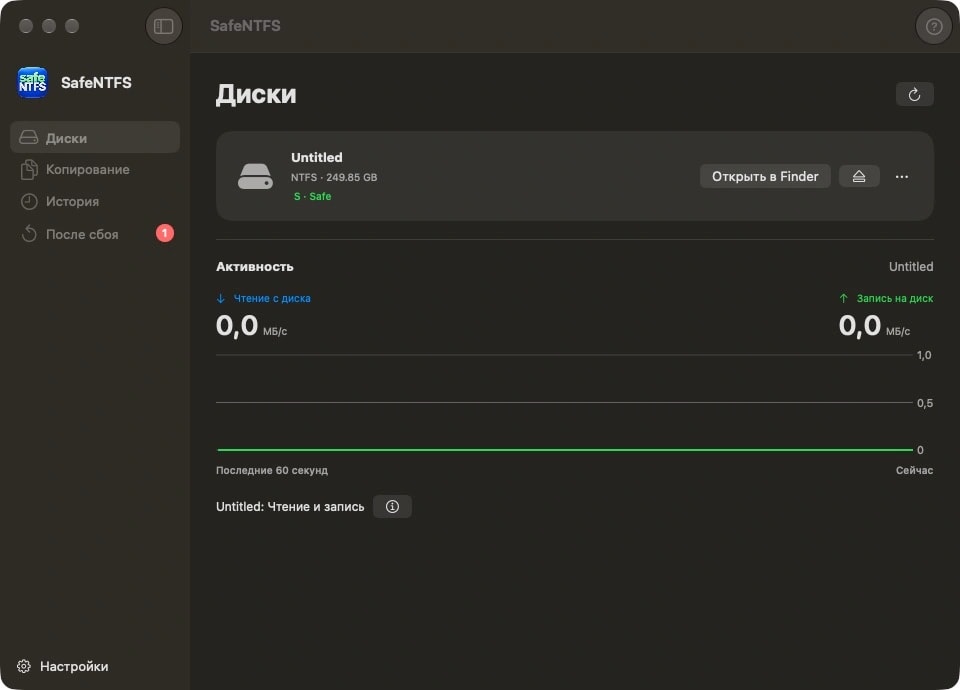Click Untitled: Чтение и запись text
Image resolution: width=960 pixels, height=690 pixels.
[290, 507]
